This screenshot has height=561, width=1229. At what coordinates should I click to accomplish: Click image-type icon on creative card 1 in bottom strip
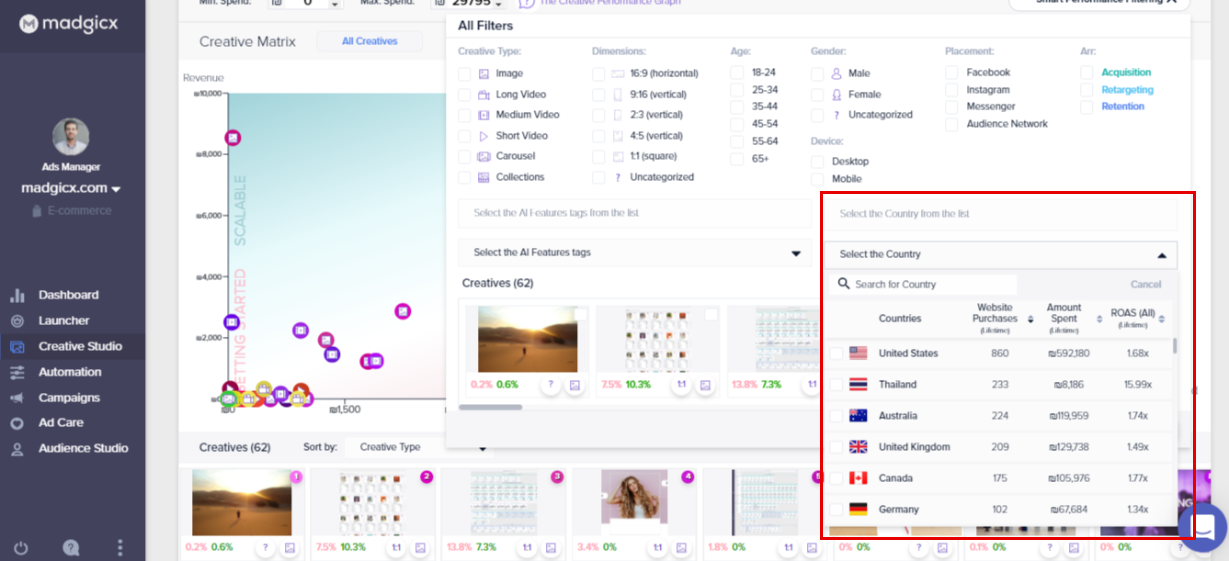pos(290,548)
